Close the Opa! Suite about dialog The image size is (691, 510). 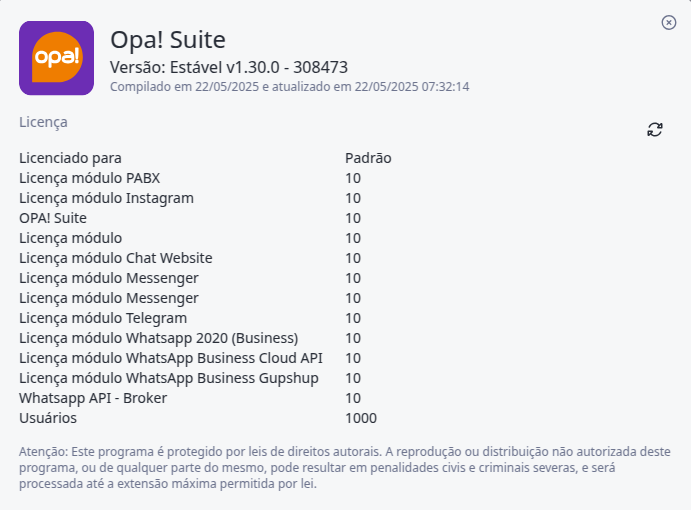coord(669,22)
